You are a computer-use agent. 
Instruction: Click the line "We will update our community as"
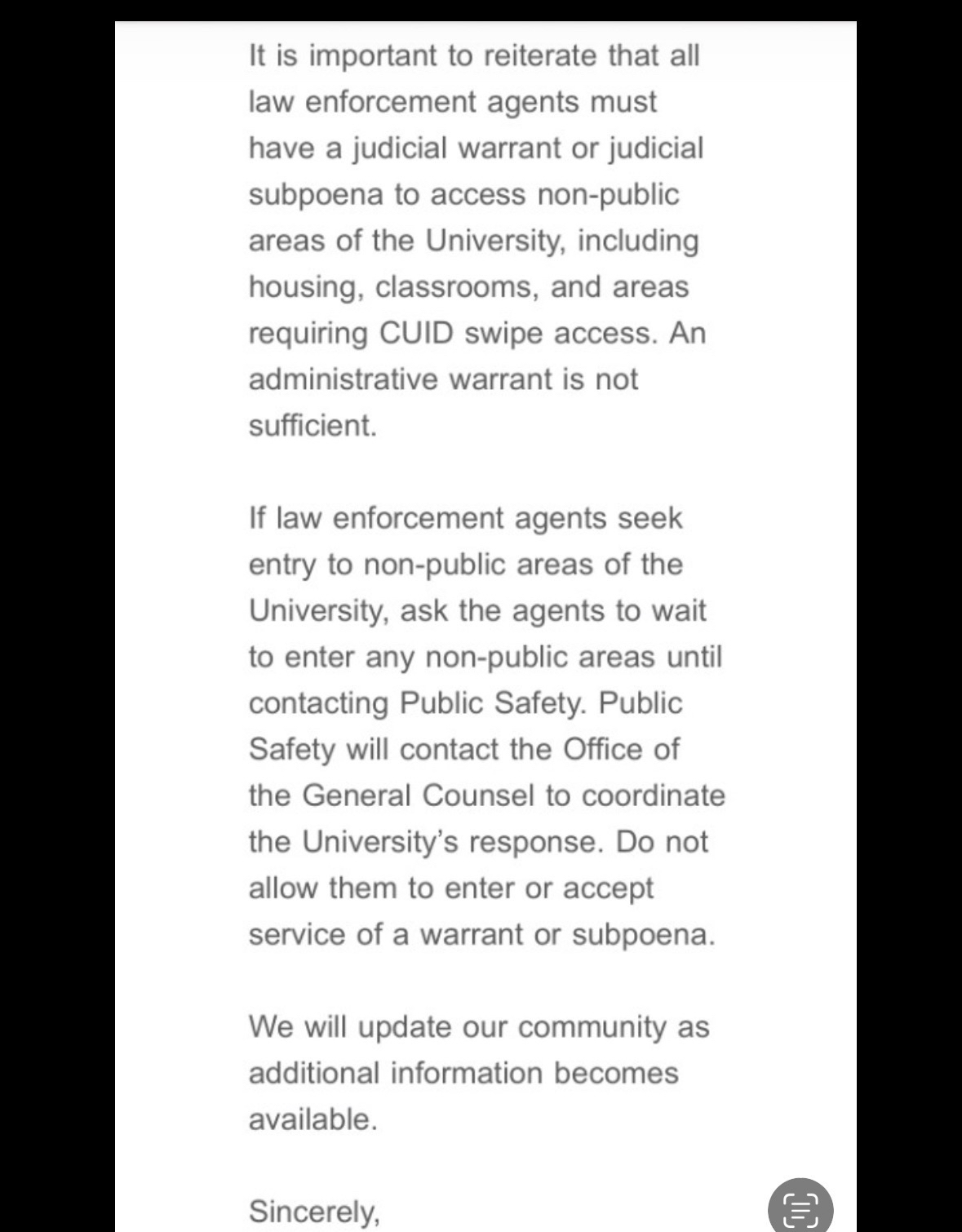click(x=479, y=1027)
